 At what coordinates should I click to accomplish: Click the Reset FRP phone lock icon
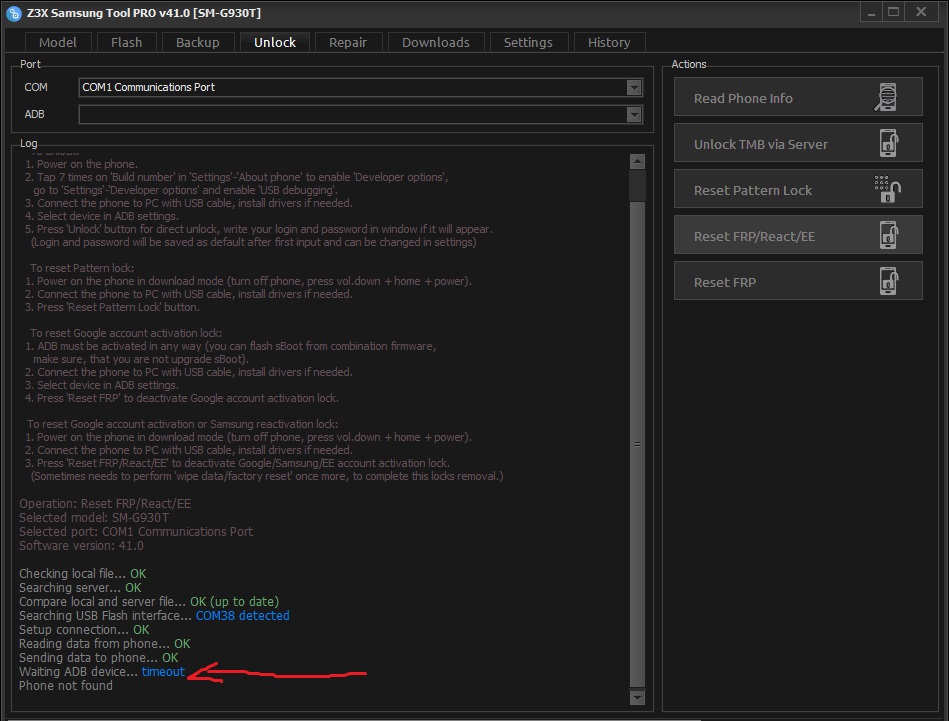(888, 281)
